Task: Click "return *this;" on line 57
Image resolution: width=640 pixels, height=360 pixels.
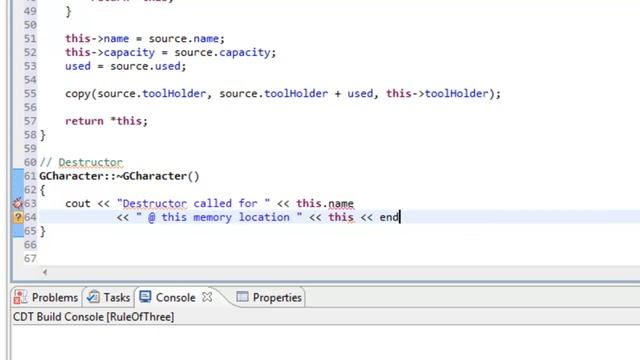Action: point(106,121)
